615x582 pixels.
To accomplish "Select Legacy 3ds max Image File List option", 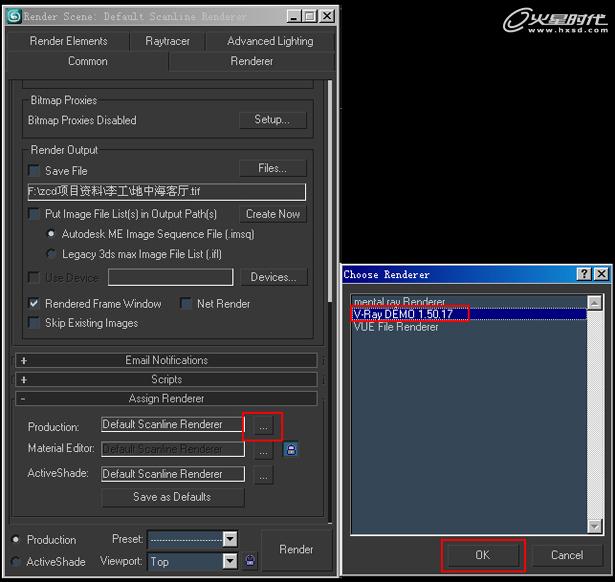I will click(51, 254).
